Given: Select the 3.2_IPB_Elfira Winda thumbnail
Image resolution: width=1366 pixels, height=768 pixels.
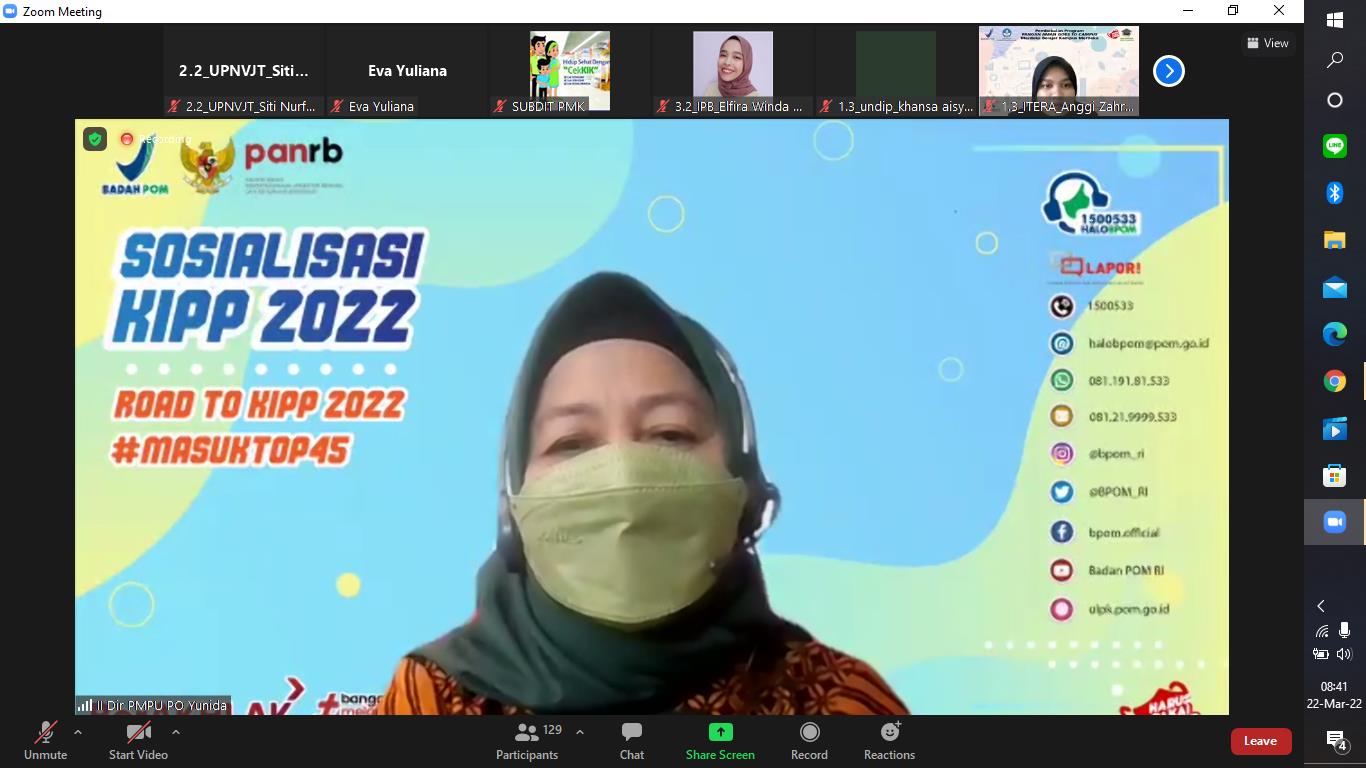Looking at the screenshot, I should pos(733,71).
